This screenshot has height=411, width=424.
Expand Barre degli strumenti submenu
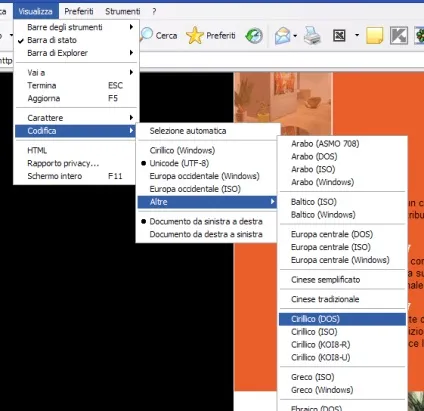(x=76, y=27)
